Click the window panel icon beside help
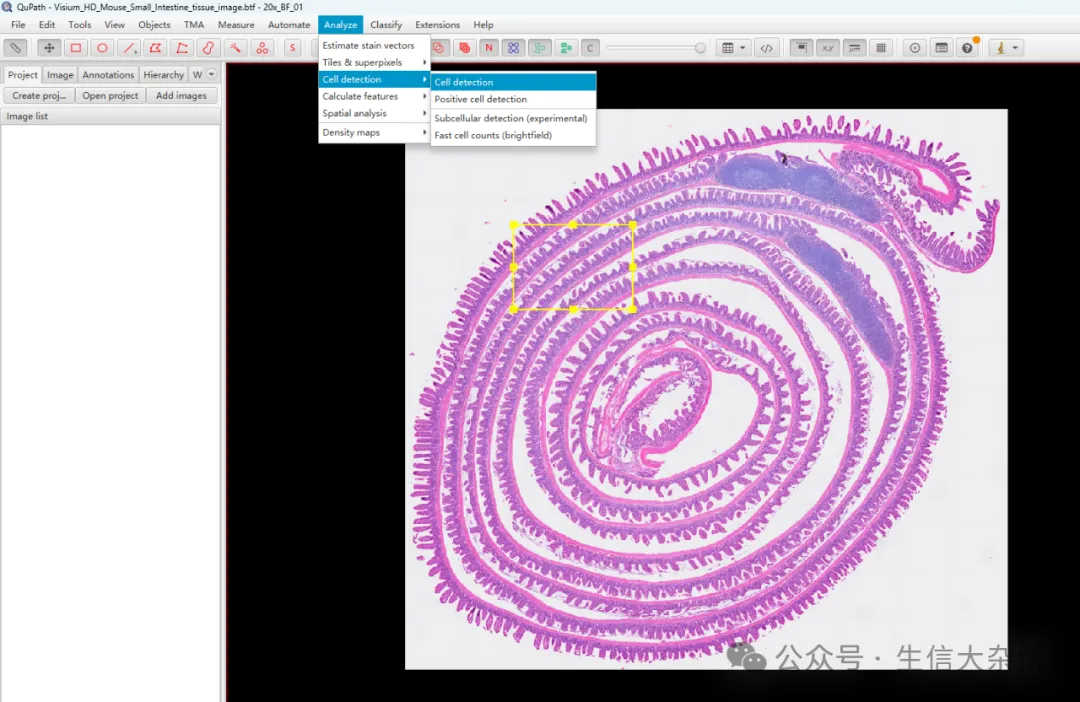Screen dimensions: 1080x702 941,48
